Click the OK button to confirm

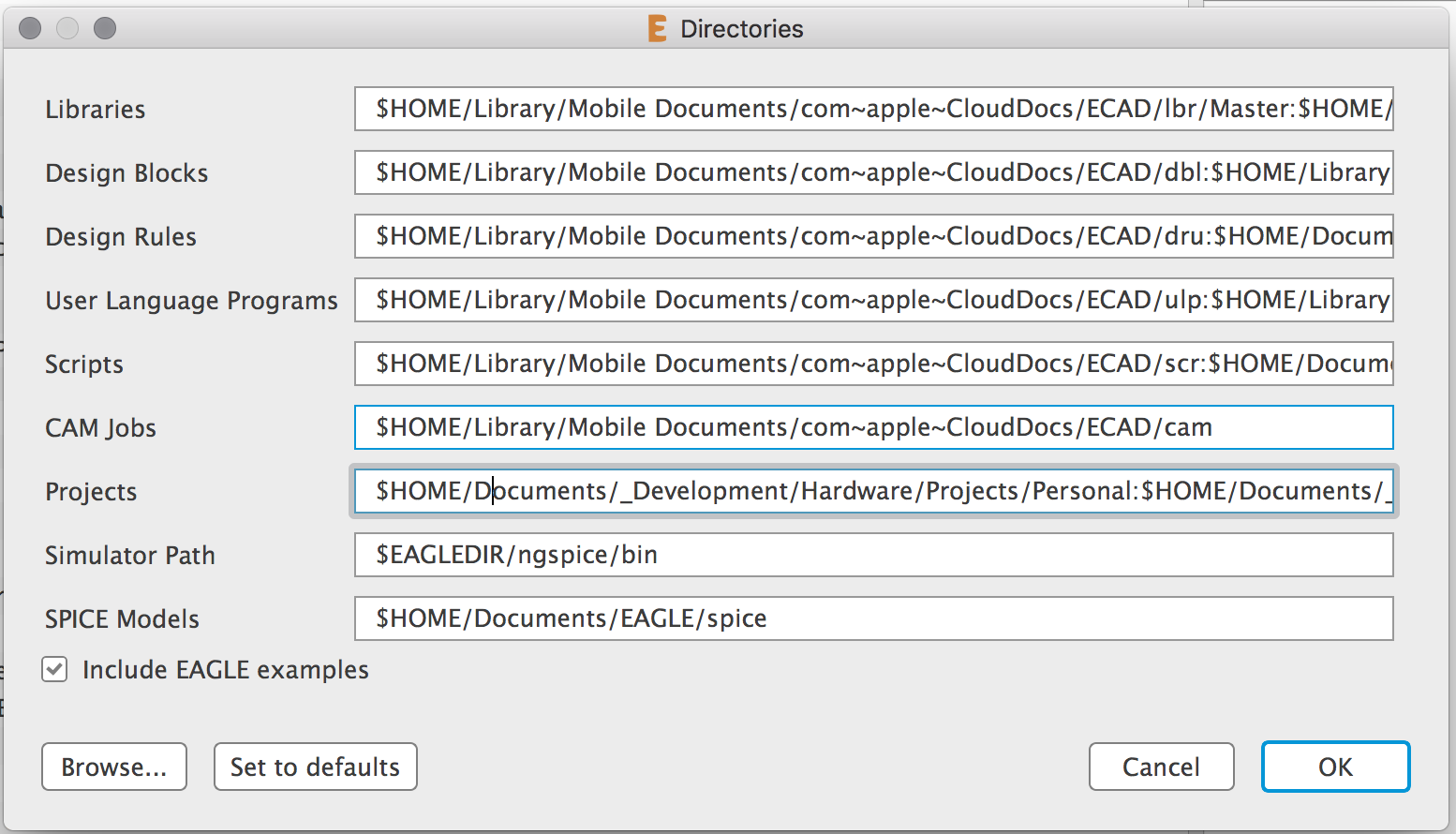click(x=1335, y=767)
